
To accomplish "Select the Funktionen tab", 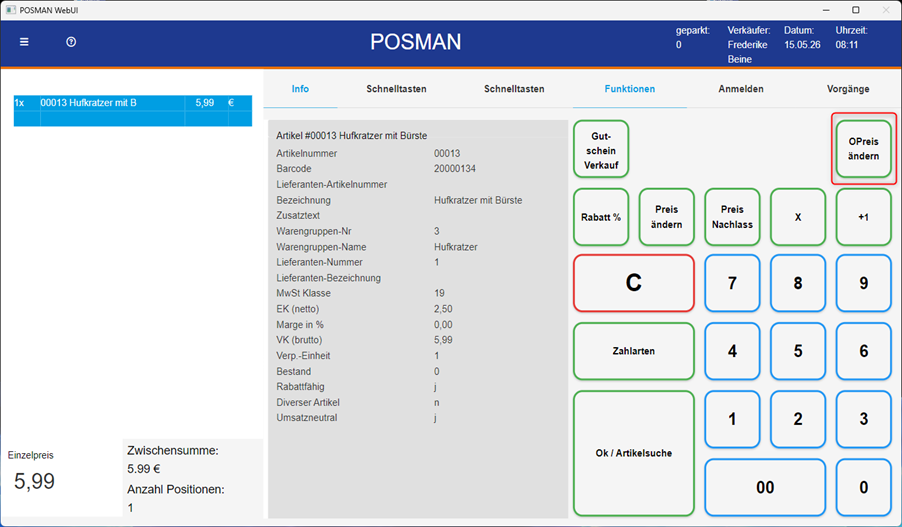I will (629, 89).
